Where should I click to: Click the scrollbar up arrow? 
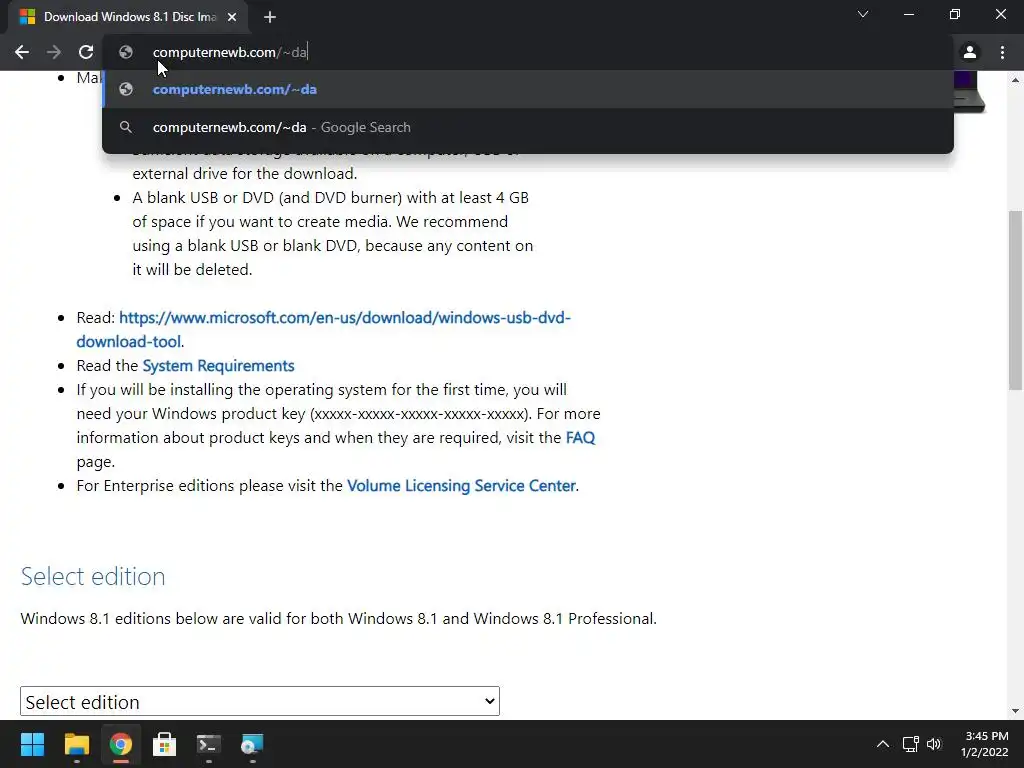coord(1015,80)
